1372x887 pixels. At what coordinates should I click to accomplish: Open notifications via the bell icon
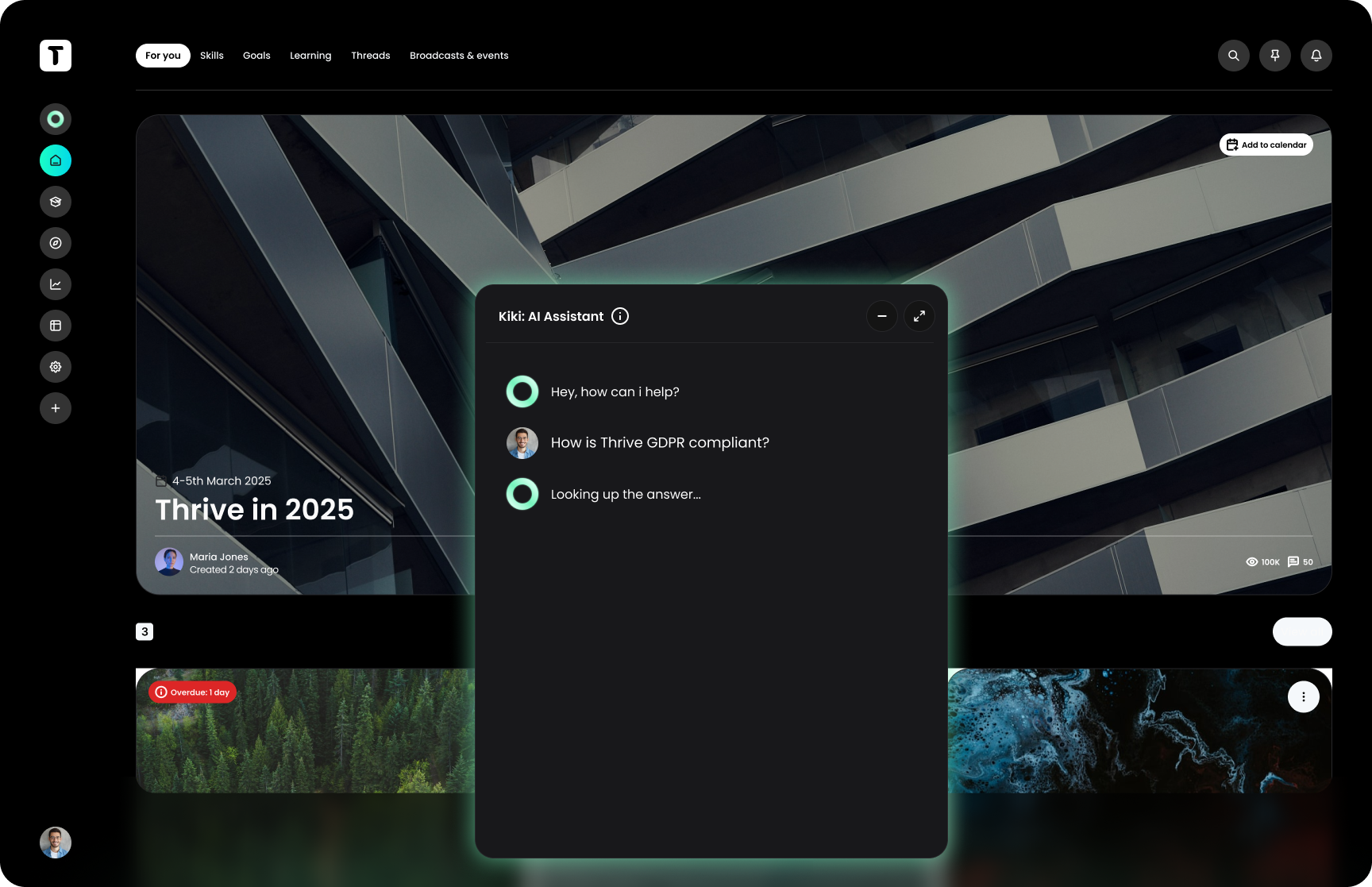point(1316,56)
